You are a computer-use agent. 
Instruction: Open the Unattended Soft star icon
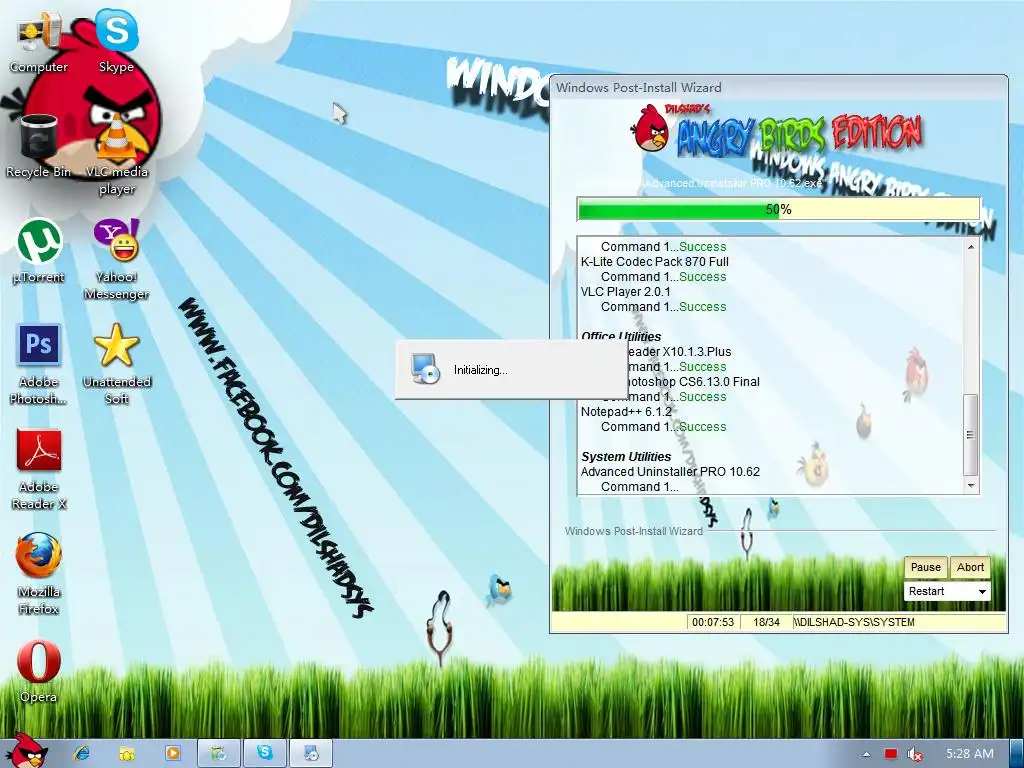coord(116,364)
